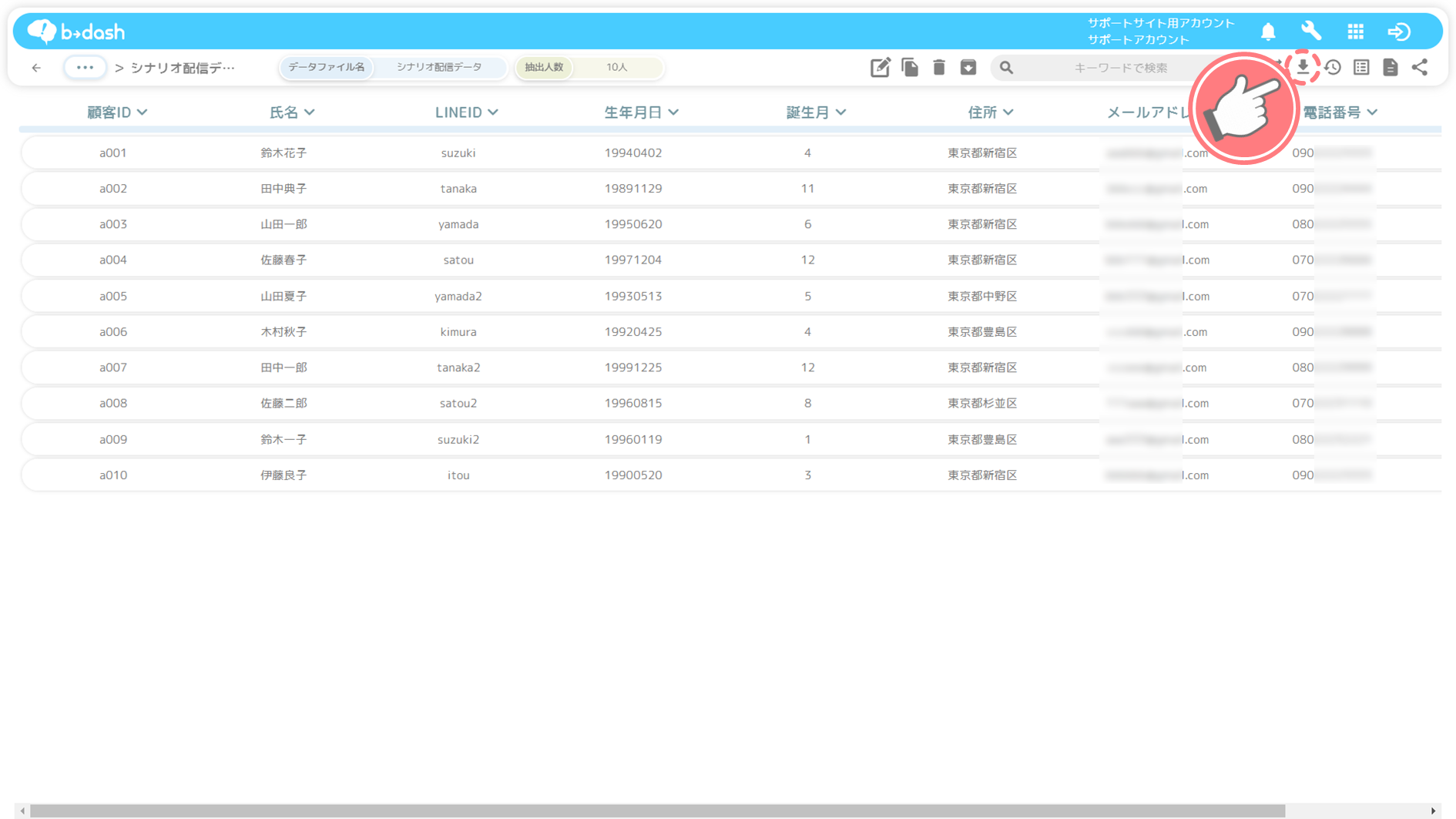Click the シナリオ配信デ… breadcrumb
The height and width of the screenshot is (819, 1456).
pyautogui.click(x=183, y=68)
